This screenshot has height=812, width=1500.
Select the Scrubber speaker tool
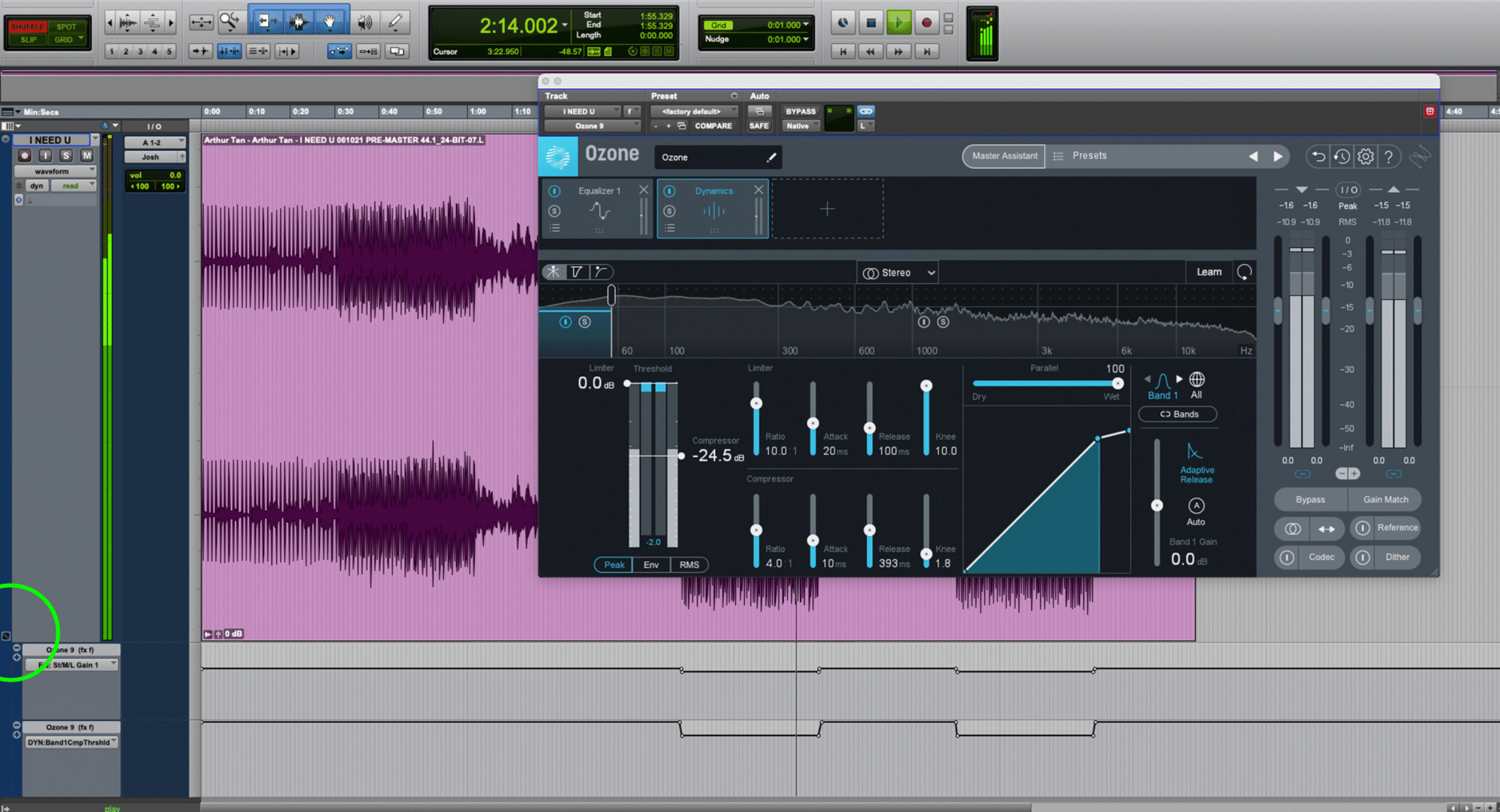tap(364, 23)
